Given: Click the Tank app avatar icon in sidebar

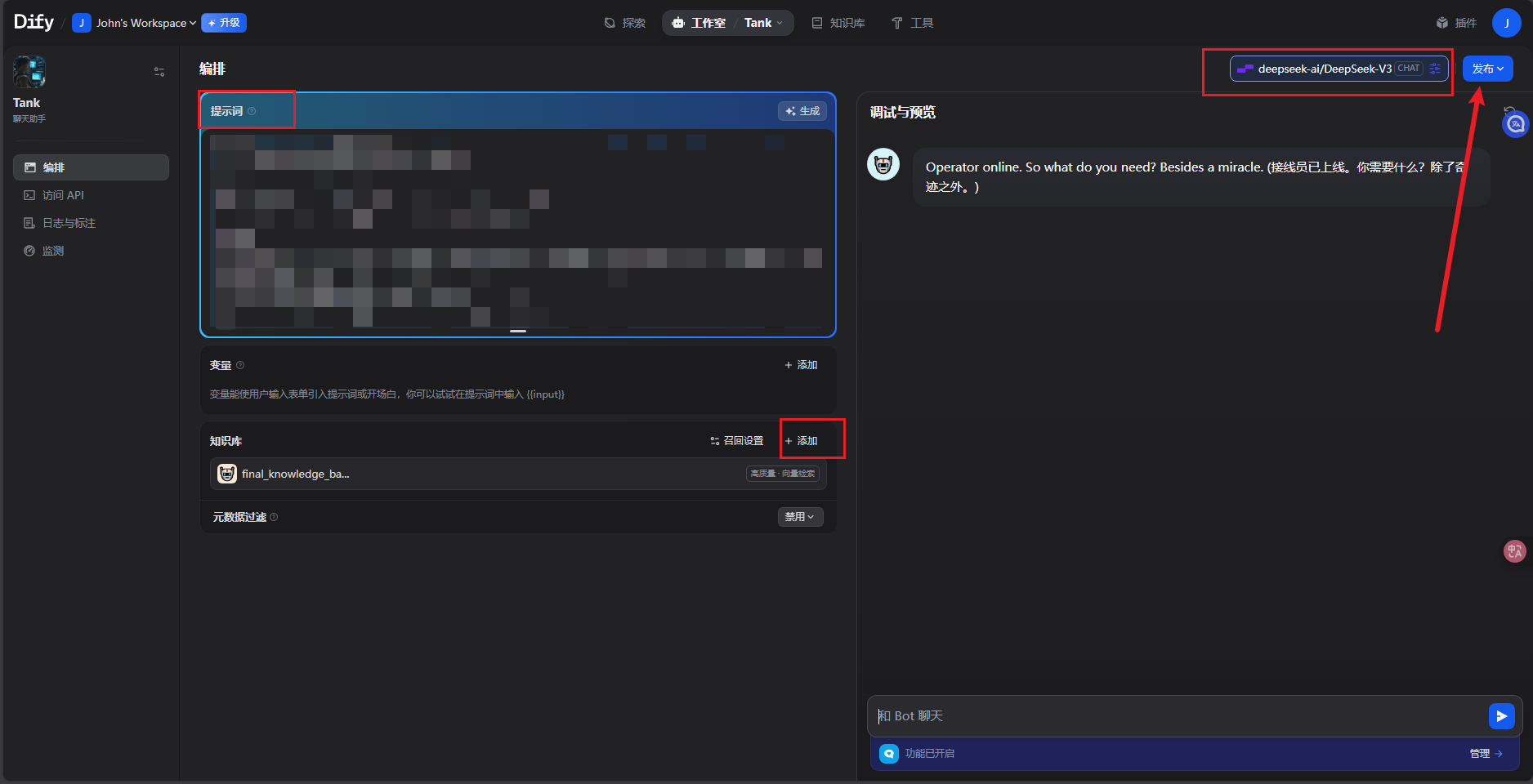Looking at the screenshot, I should 29,72.
